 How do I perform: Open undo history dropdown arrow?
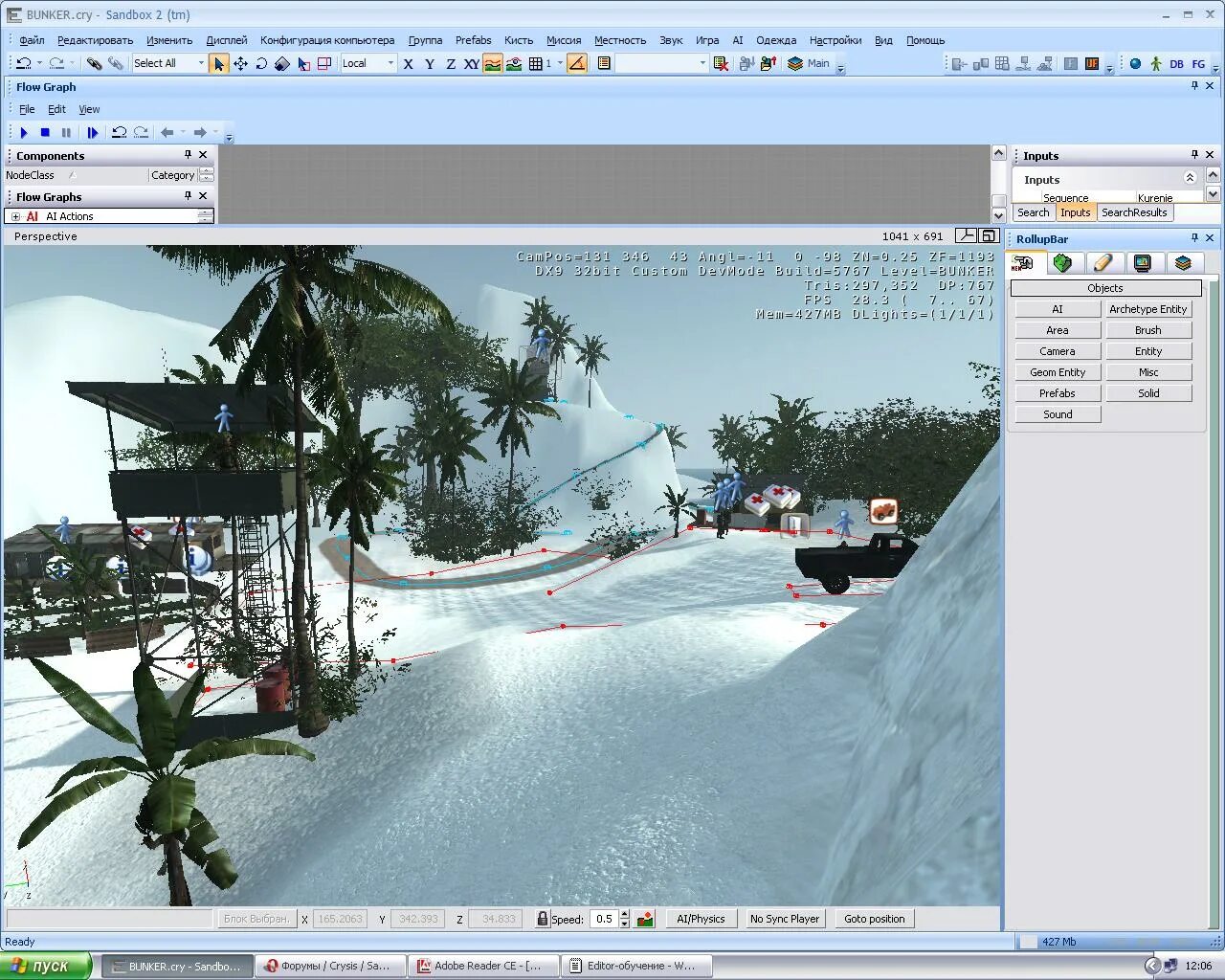(x=39, y=63)
